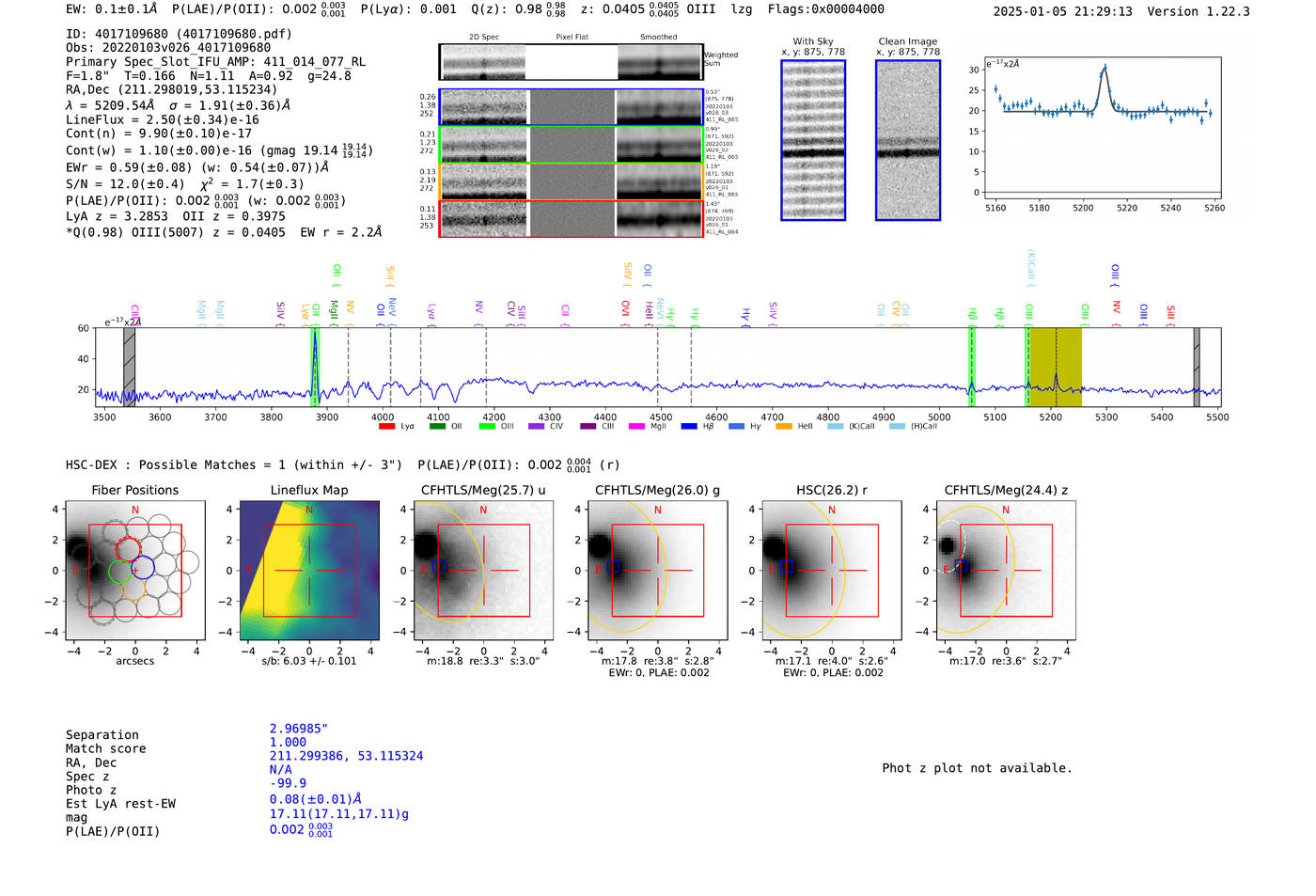1316x896 pixels.
Task: Open the CFHTLS/Meg(24.4) z-band image
Action: [x=1006, y=571]
